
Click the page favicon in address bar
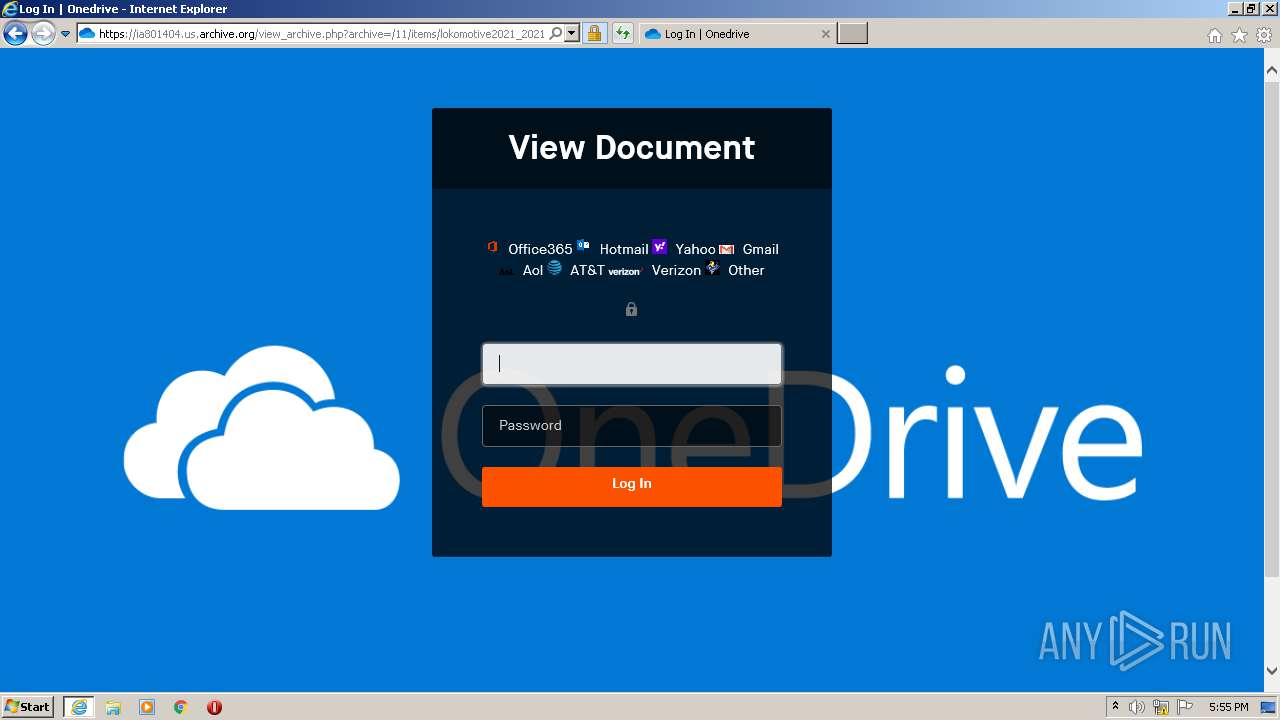pos(87,34)
